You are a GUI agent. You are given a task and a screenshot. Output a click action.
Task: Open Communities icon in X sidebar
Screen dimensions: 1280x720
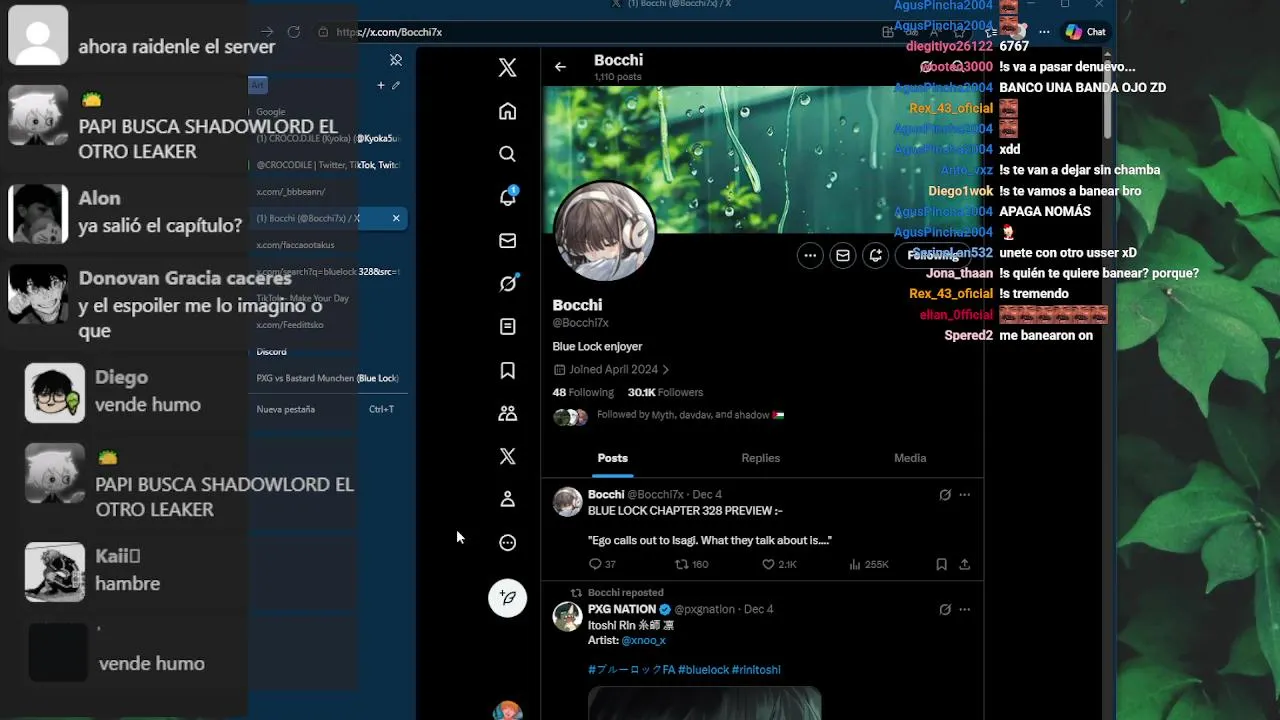pos(507,413)
